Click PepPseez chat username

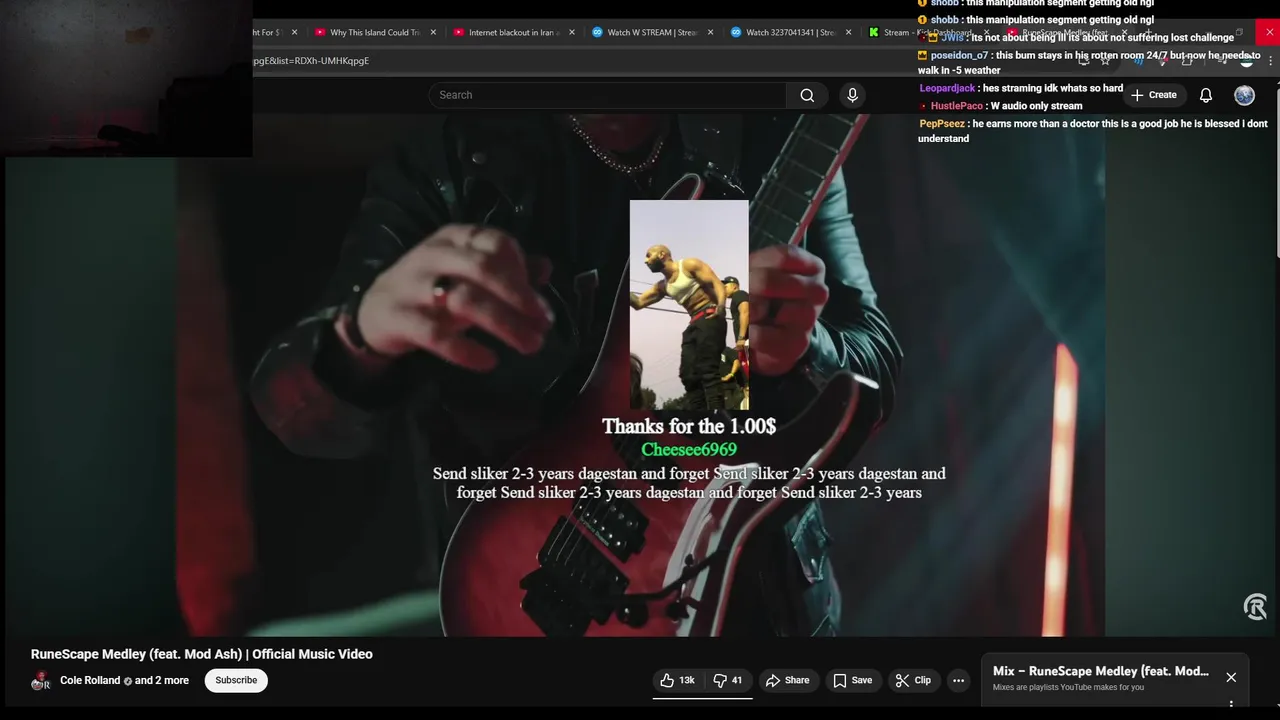point(942,124)
